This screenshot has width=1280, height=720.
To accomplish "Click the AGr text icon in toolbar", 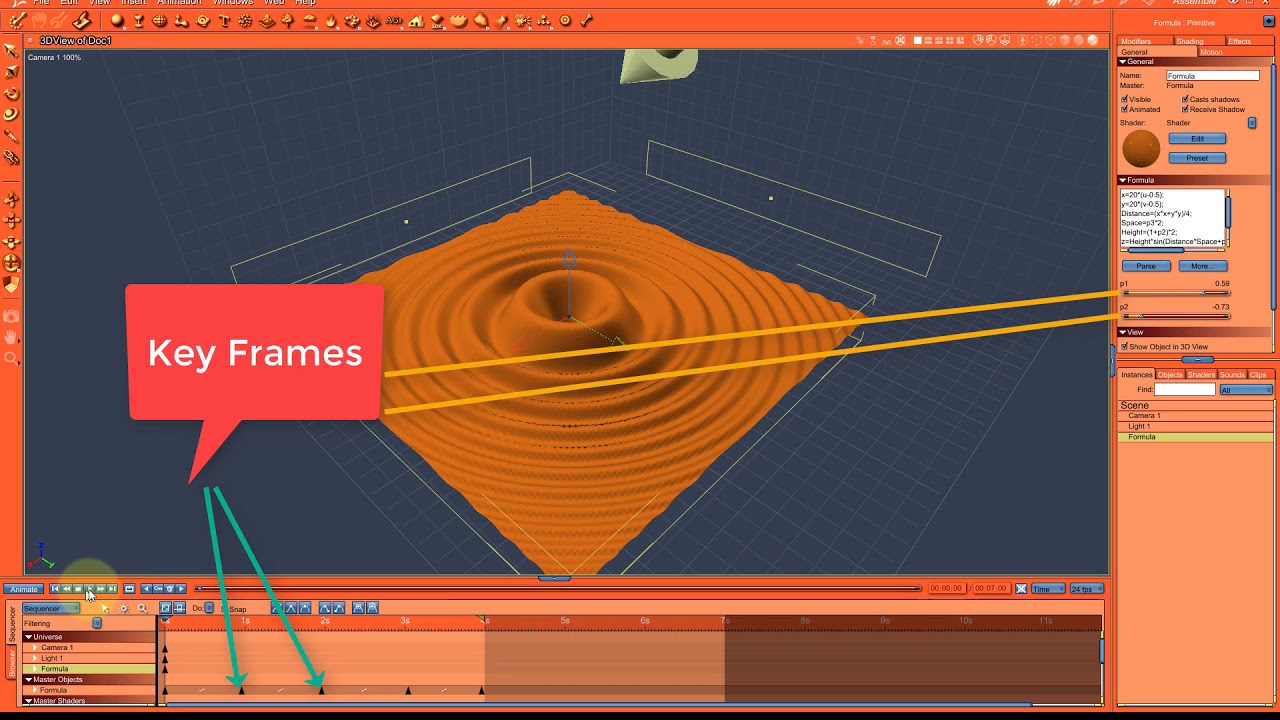I will click(x=394, y=20).
